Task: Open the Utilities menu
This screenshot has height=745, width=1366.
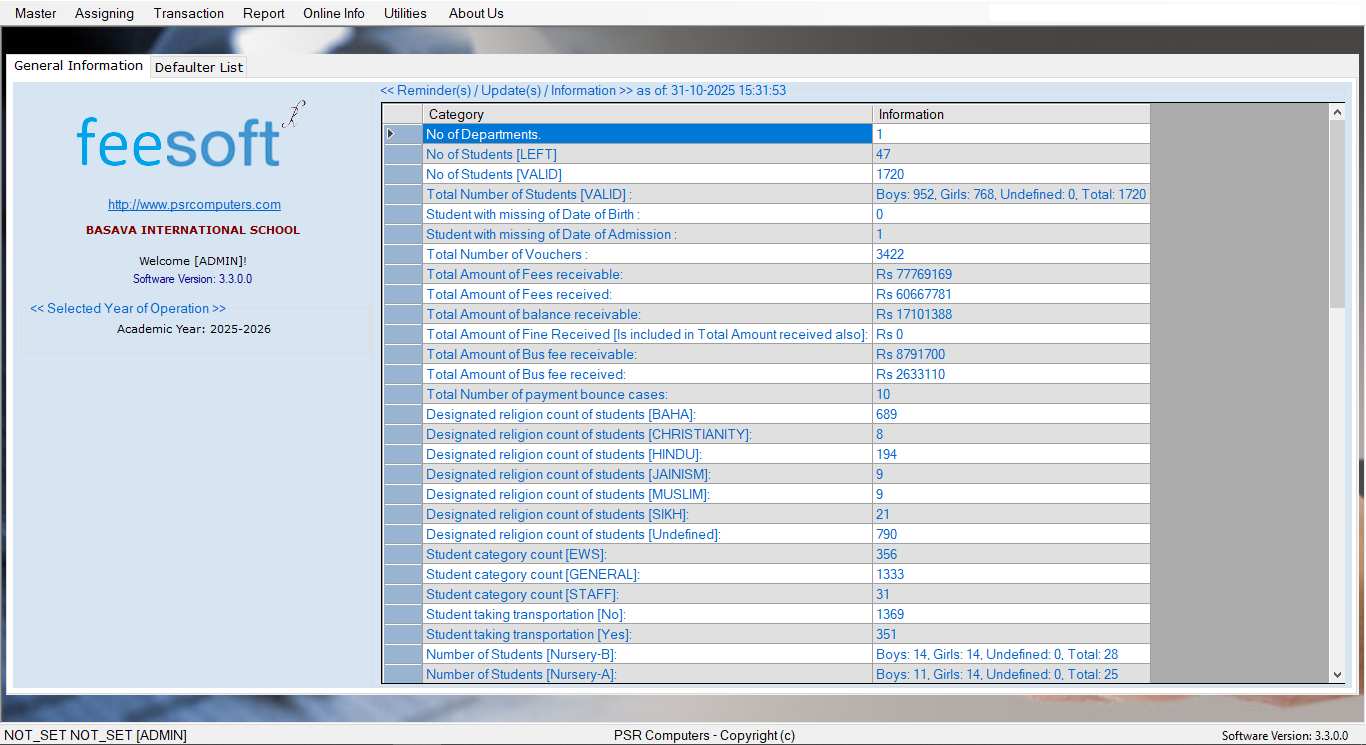Action: click(x=405, y=13)
